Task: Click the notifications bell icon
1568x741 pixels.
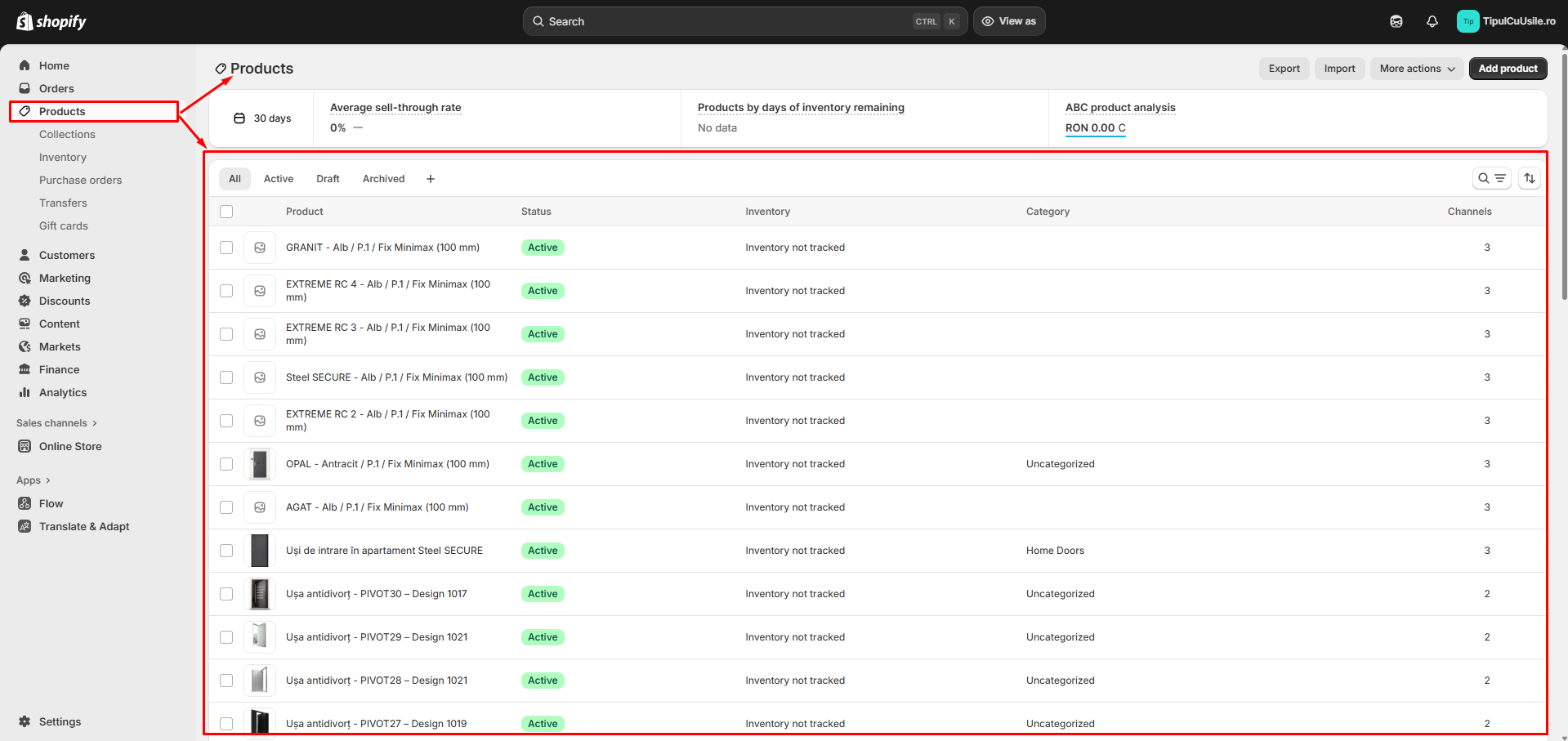Action: click(1432, 21)
